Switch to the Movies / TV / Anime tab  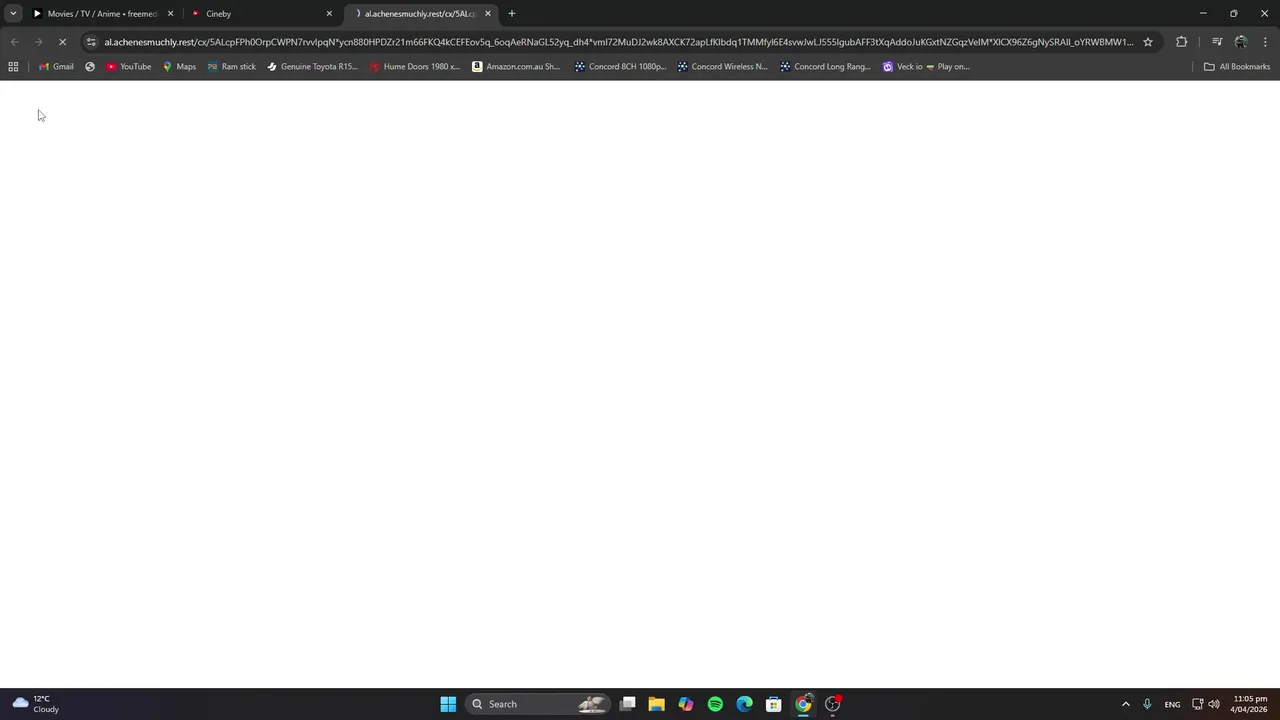point(102,14)
